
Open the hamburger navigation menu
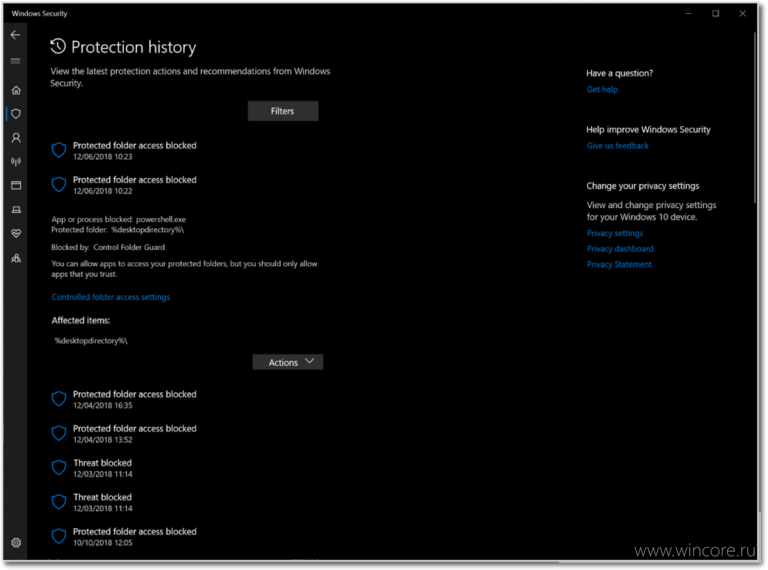16,61
